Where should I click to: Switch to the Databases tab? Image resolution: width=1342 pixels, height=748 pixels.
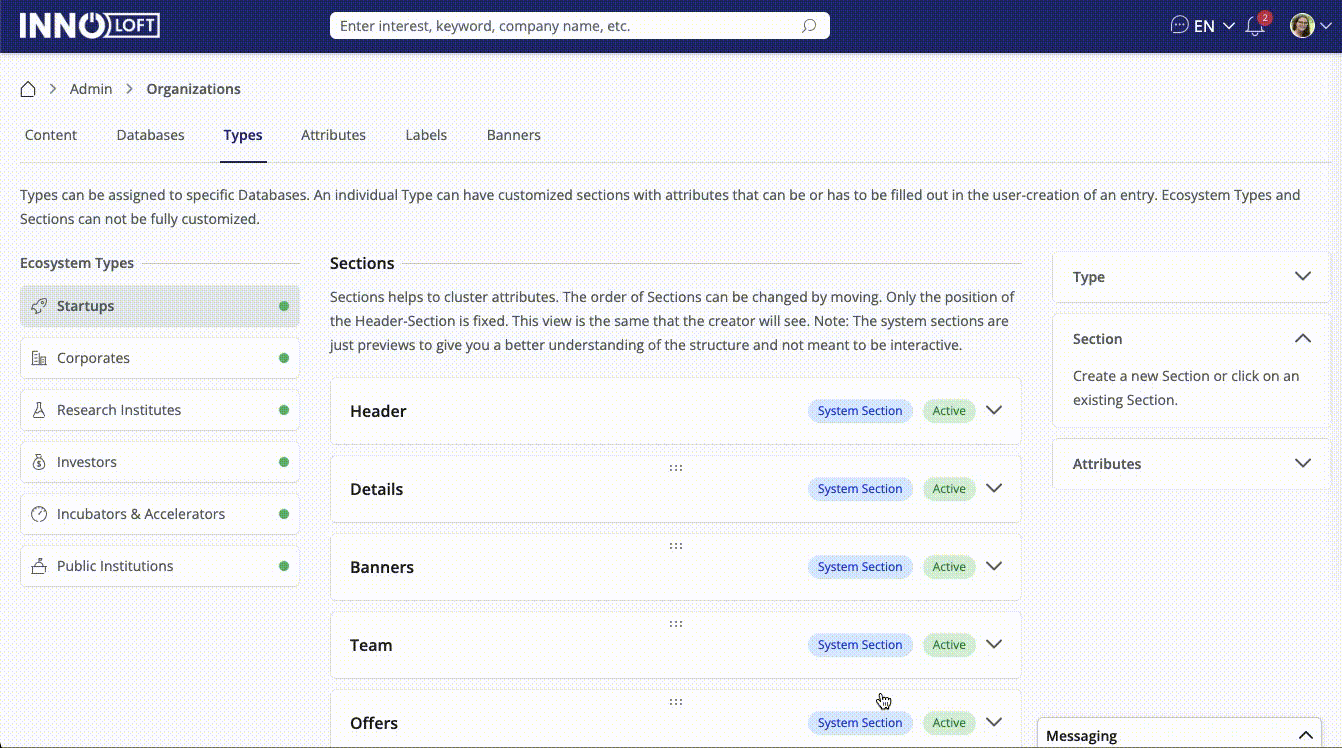click(x=150, y=135)
